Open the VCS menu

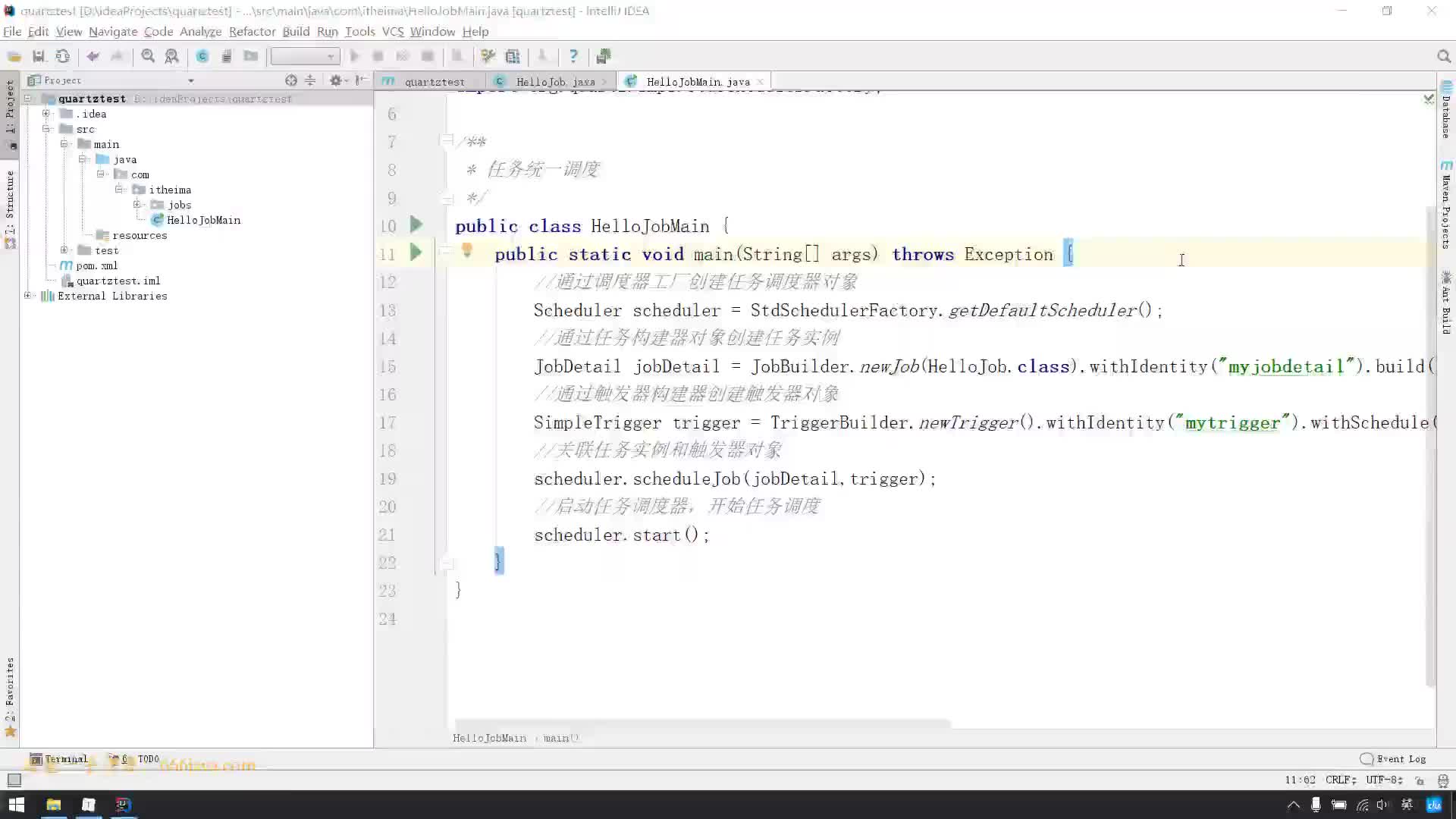(393, 31)
